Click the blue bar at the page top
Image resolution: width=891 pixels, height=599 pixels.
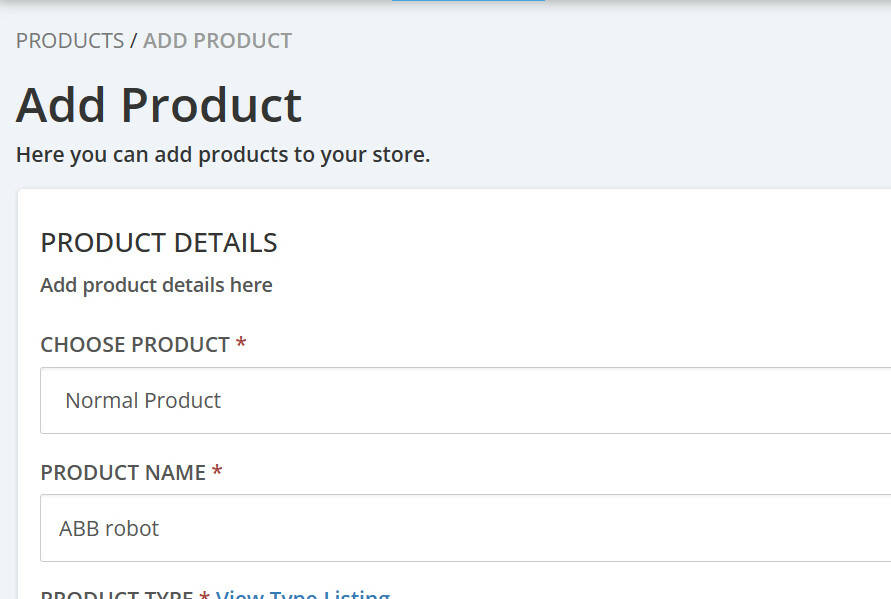467,1
